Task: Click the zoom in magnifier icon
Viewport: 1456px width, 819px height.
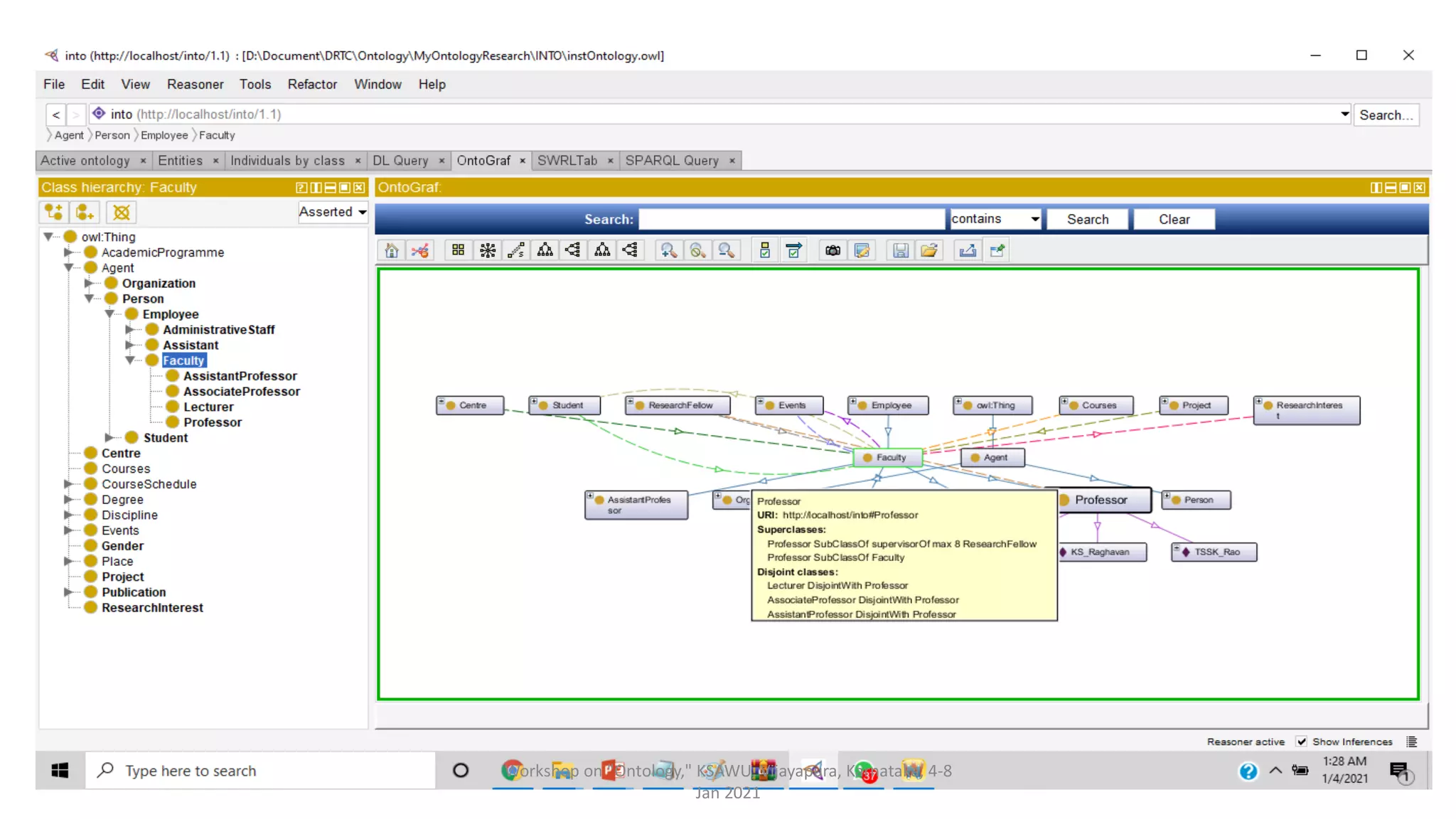Action: [668, 250]
